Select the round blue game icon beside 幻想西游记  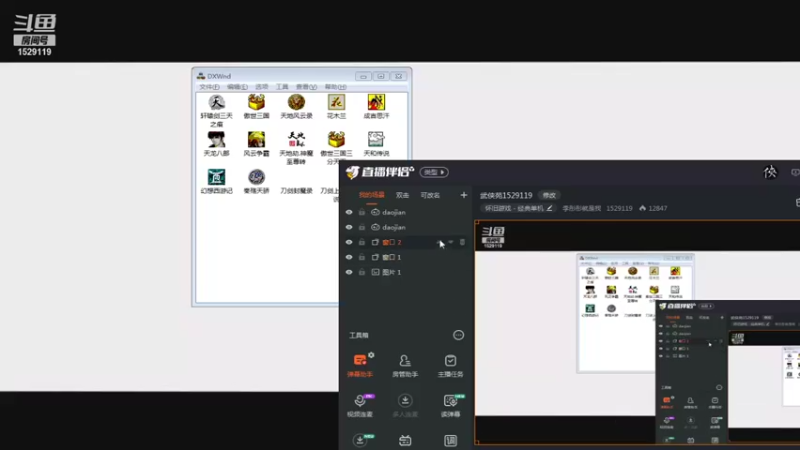click(x=256, y=177)
